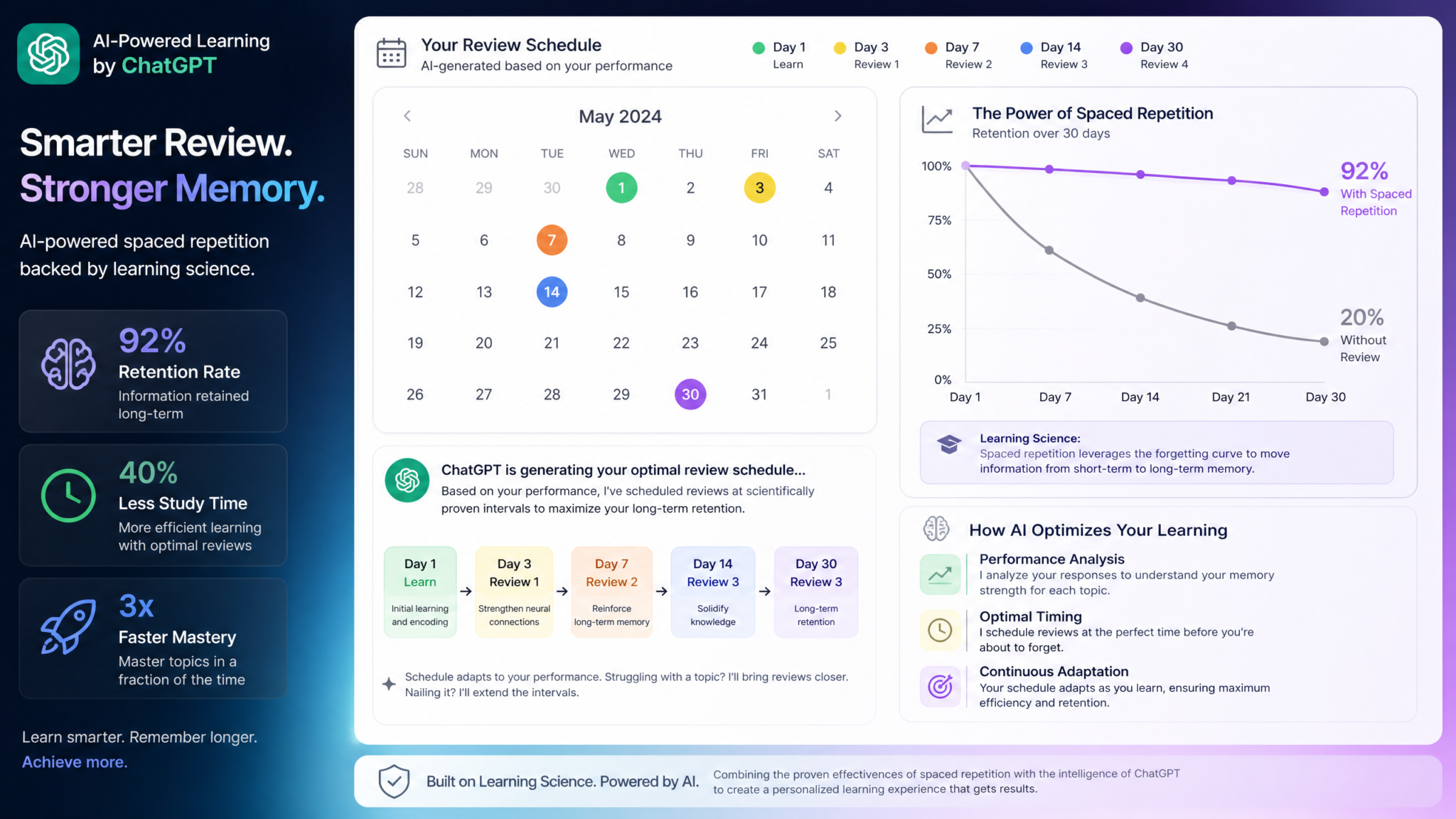Click the blue Day 14 legend dot
The height and width of the screenshot is (819, 1456).
1026,48
